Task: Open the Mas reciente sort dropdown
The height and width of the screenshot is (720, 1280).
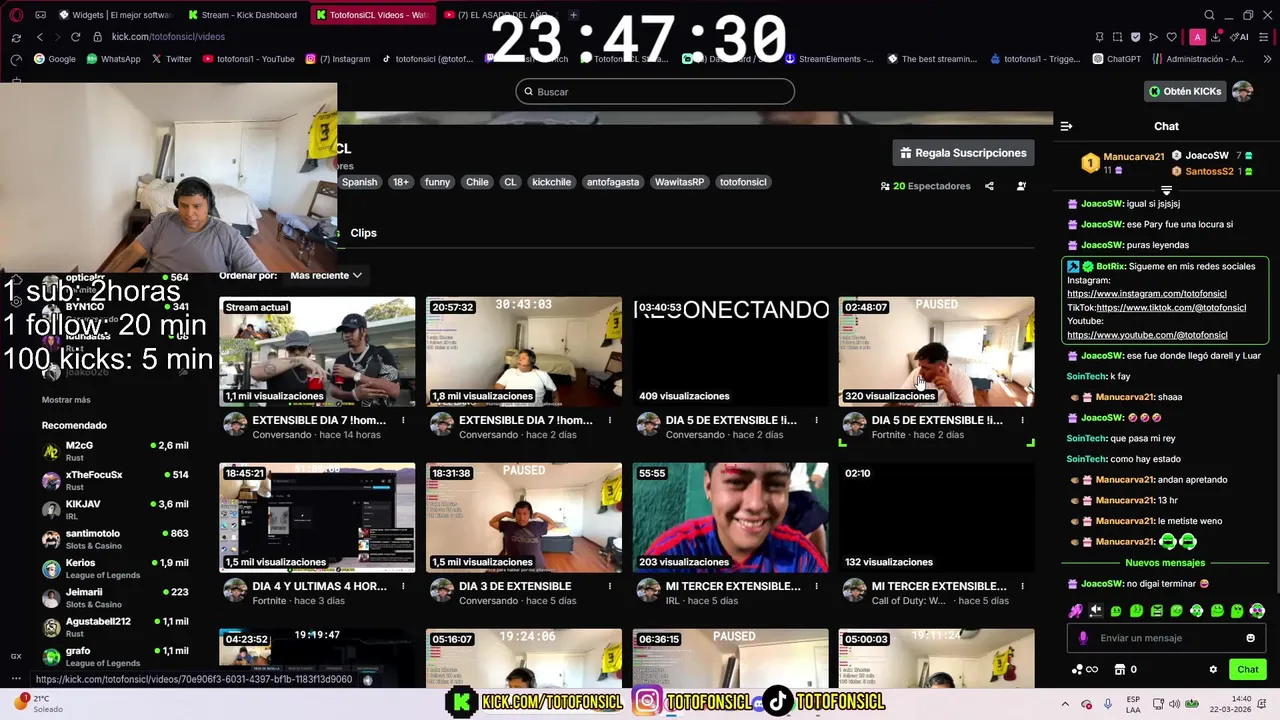Action: coord(326,275)
